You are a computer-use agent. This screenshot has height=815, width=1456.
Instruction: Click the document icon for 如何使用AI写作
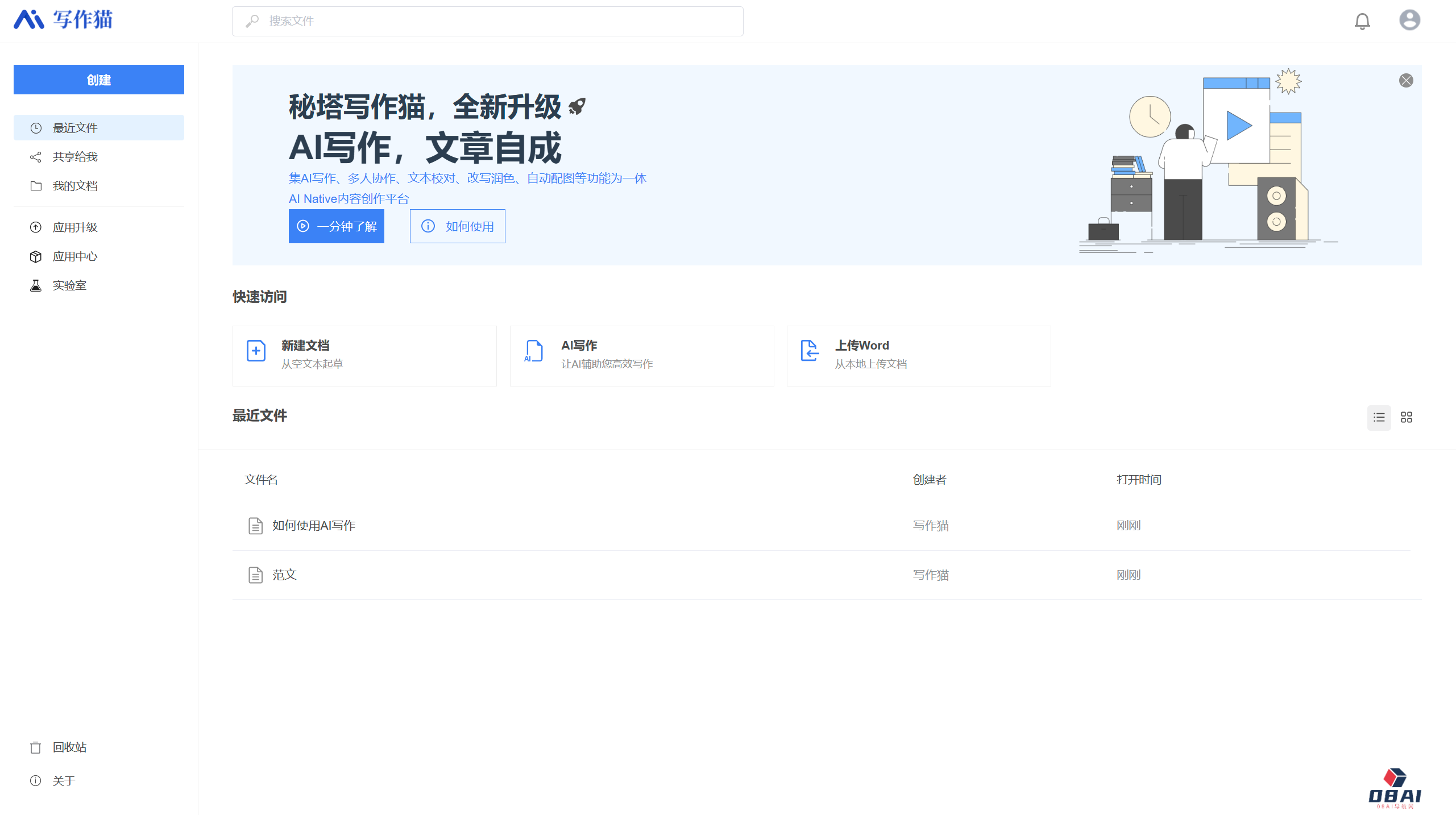click(255, 526)
